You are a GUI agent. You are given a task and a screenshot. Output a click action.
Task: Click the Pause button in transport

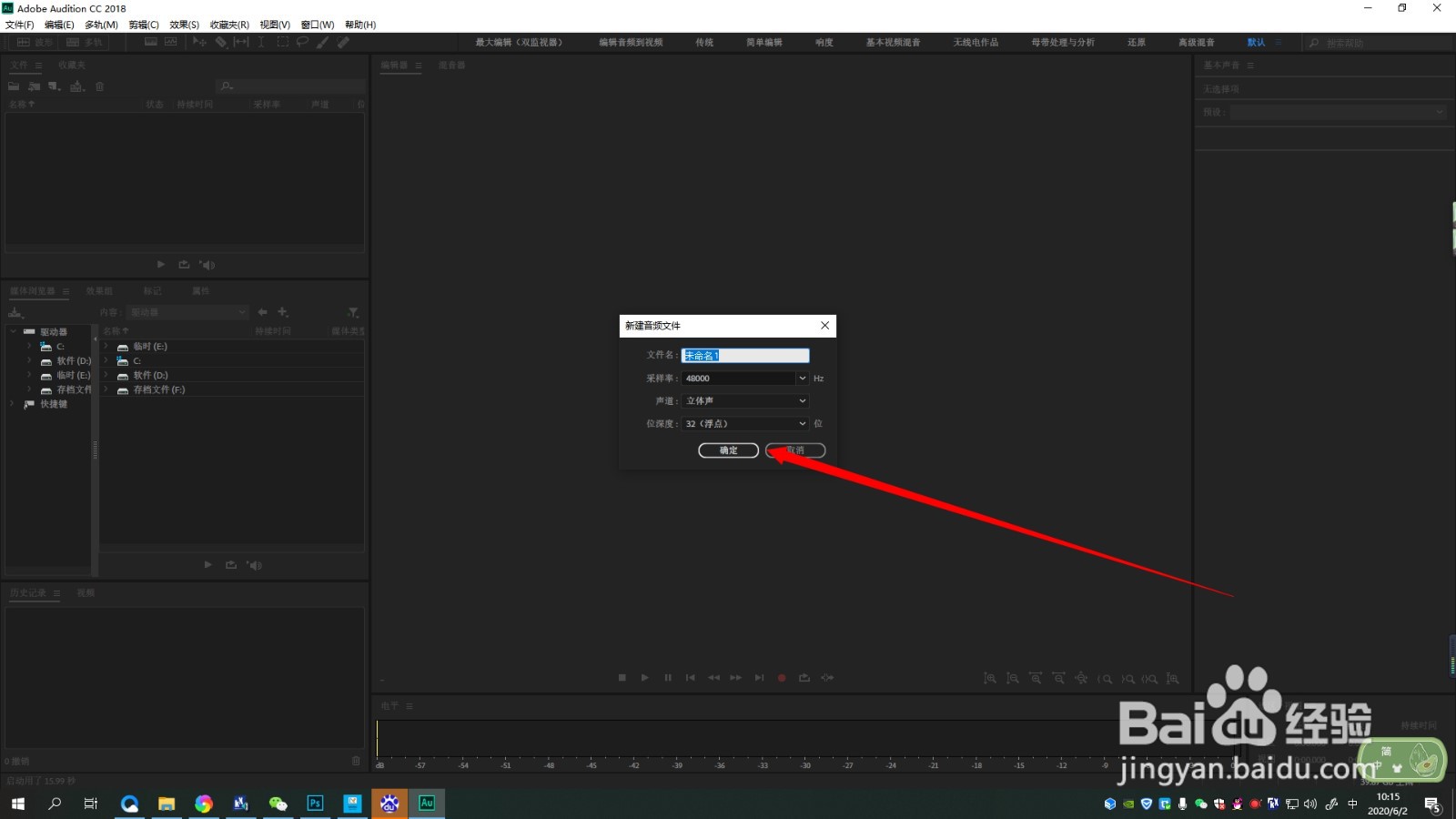point(668,678)
